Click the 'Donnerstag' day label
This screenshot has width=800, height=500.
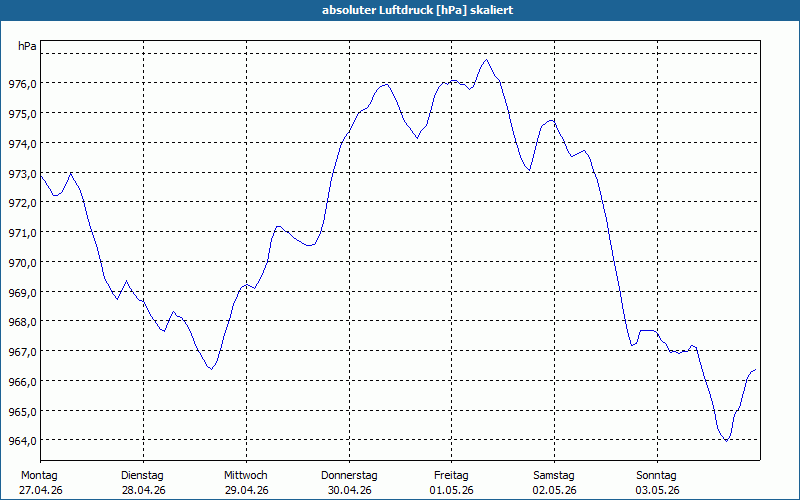pos(349,476)
